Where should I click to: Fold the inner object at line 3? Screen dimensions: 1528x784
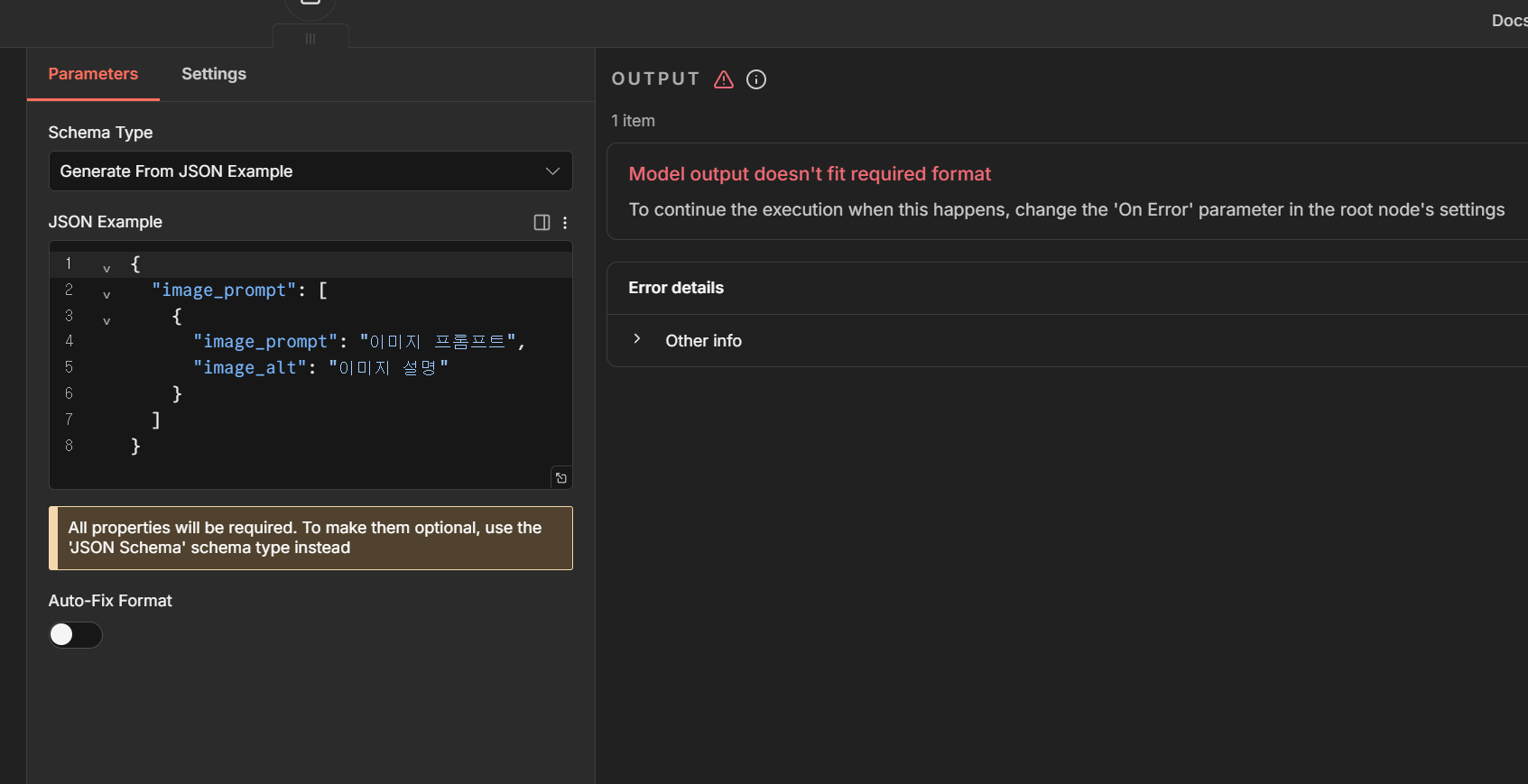click(106, 320)
